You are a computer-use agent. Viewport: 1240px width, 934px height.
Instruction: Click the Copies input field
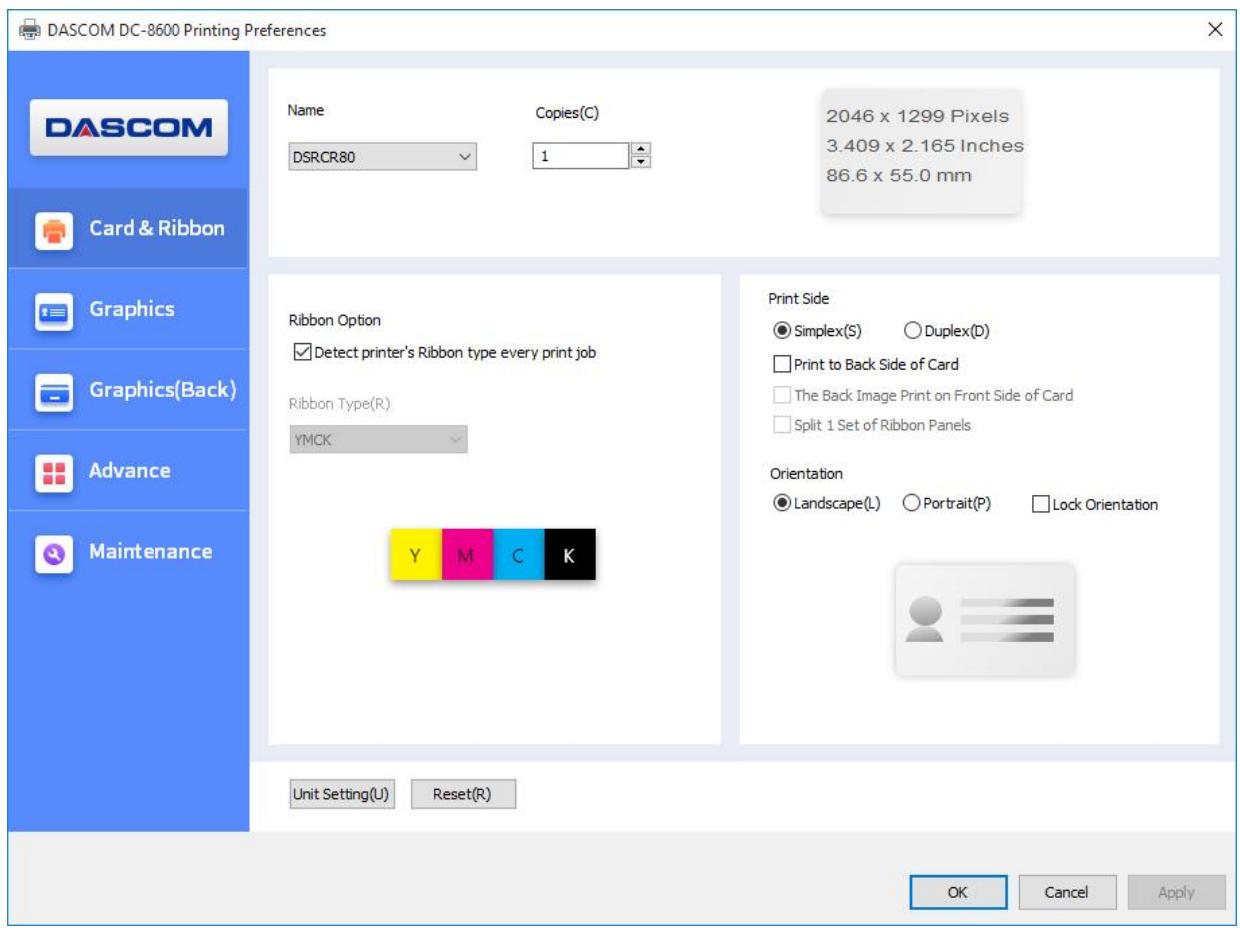click(x=583, y=156)
